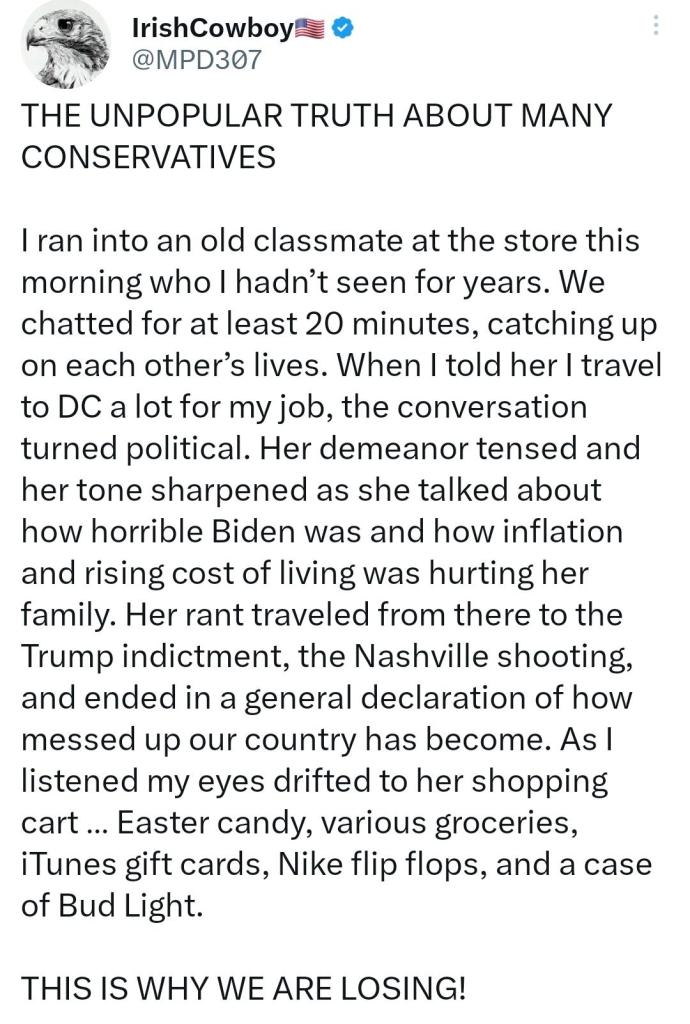Open the IrishCowboy profile name link
This screenshot has width=690, height=1024.
point(212,29)
